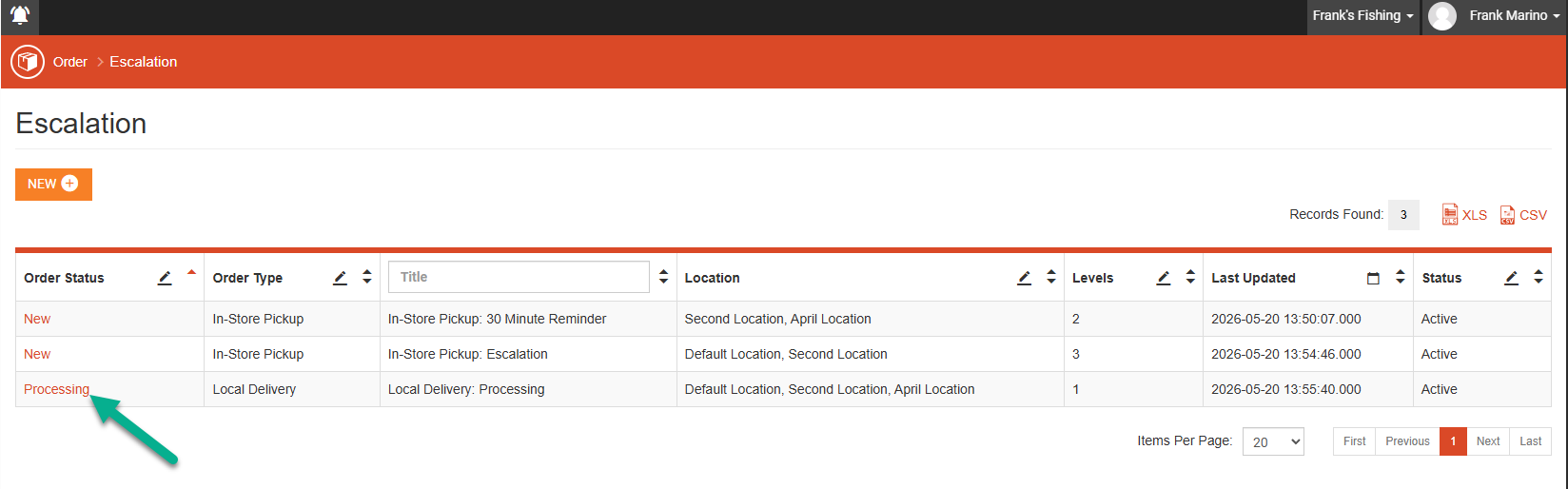The image size is (1568, 489).
Task: Click pencil filter icon in Levels column
Action: click(1163, 278)
